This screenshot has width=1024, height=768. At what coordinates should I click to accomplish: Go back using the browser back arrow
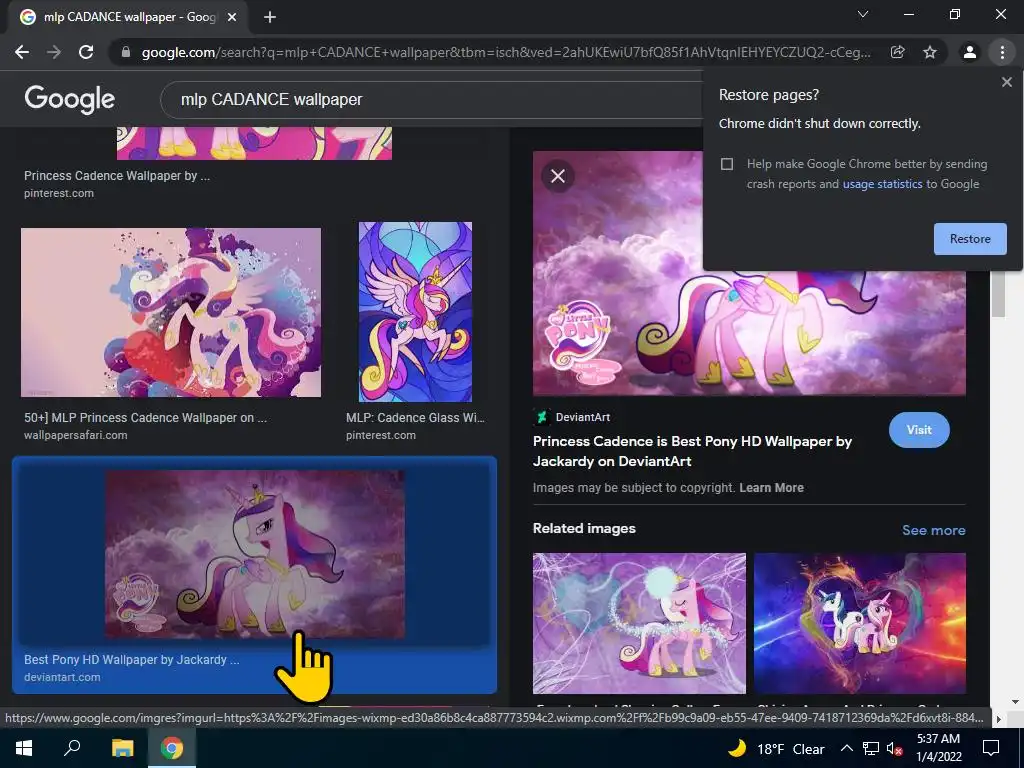[x=22, y=52]
